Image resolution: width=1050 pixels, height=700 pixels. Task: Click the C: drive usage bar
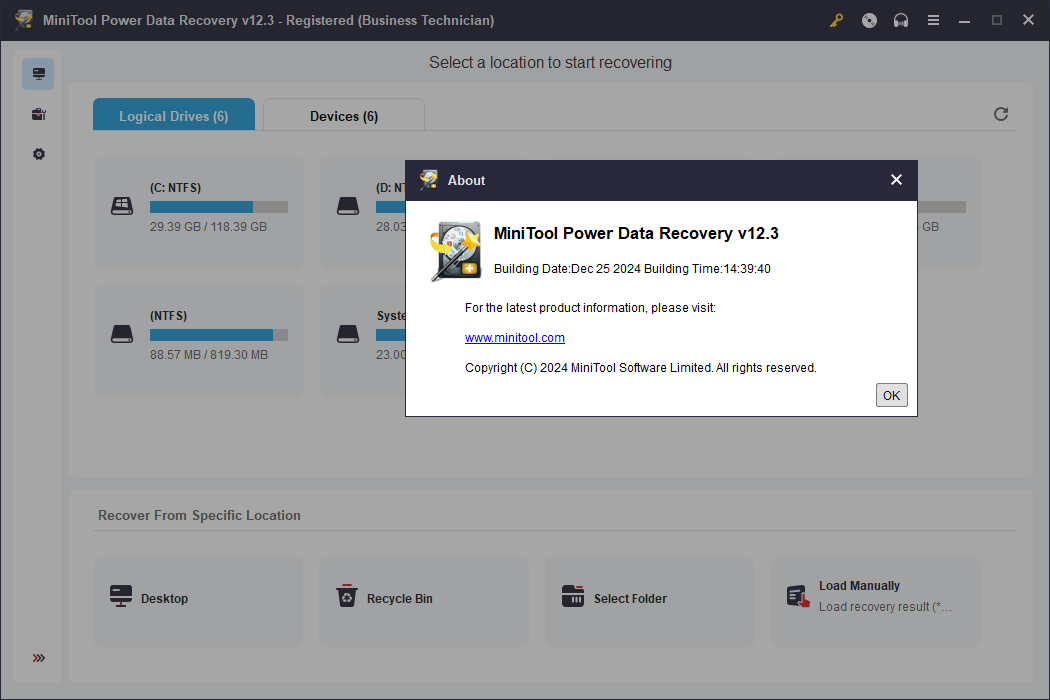tap(219, 207)
